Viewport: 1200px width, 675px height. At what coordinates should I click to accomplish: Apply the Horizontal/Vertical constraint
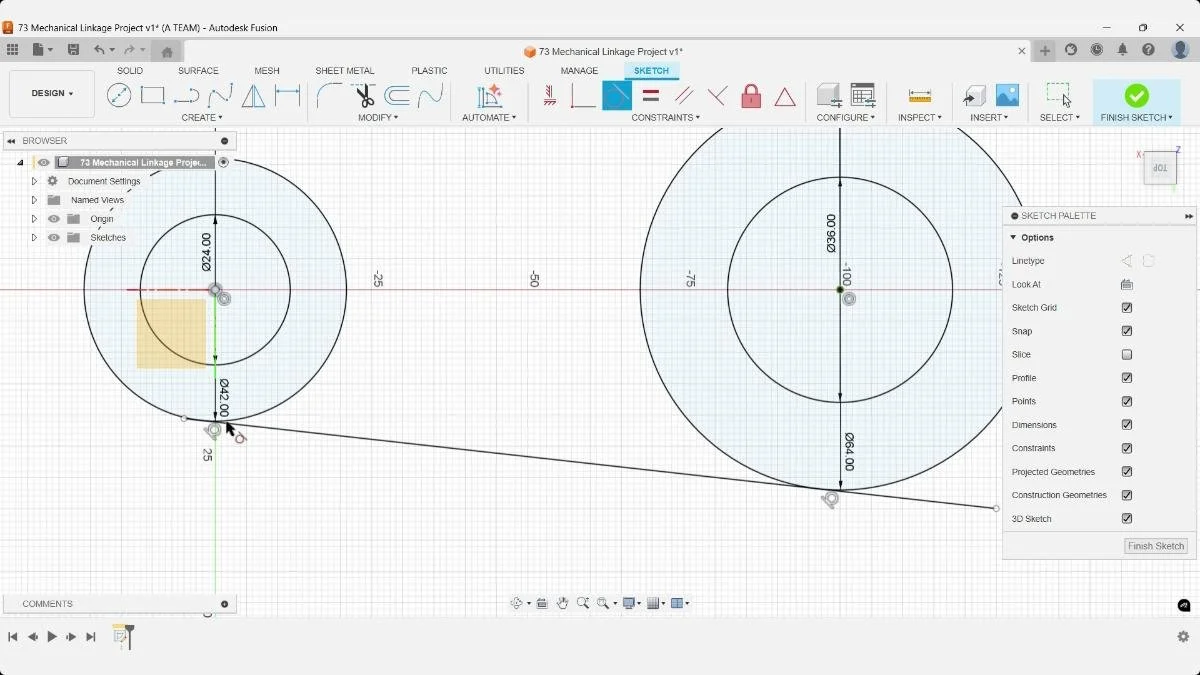(550, 96)
